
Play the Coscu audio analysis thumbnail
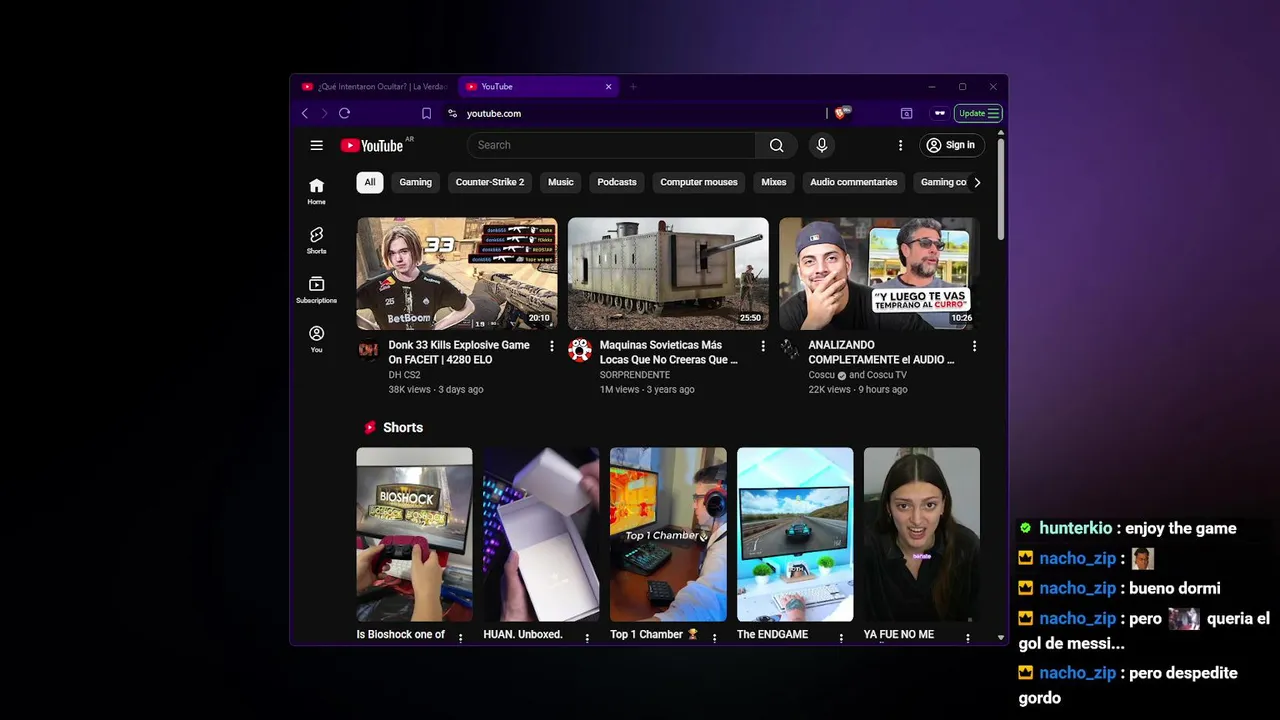[x=879, y=274]
